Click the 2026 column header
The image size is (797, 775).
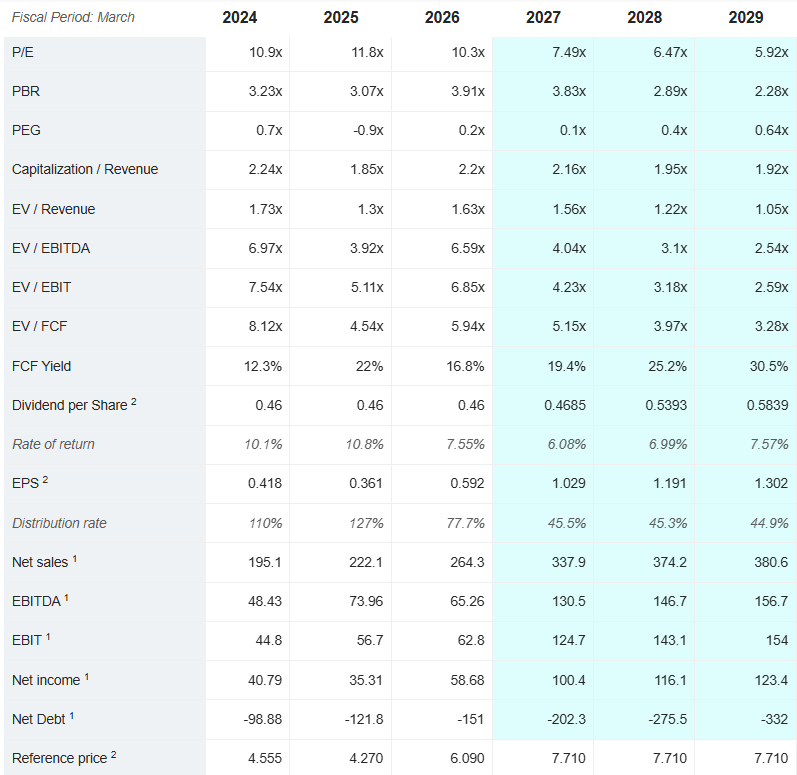point(442,17)
